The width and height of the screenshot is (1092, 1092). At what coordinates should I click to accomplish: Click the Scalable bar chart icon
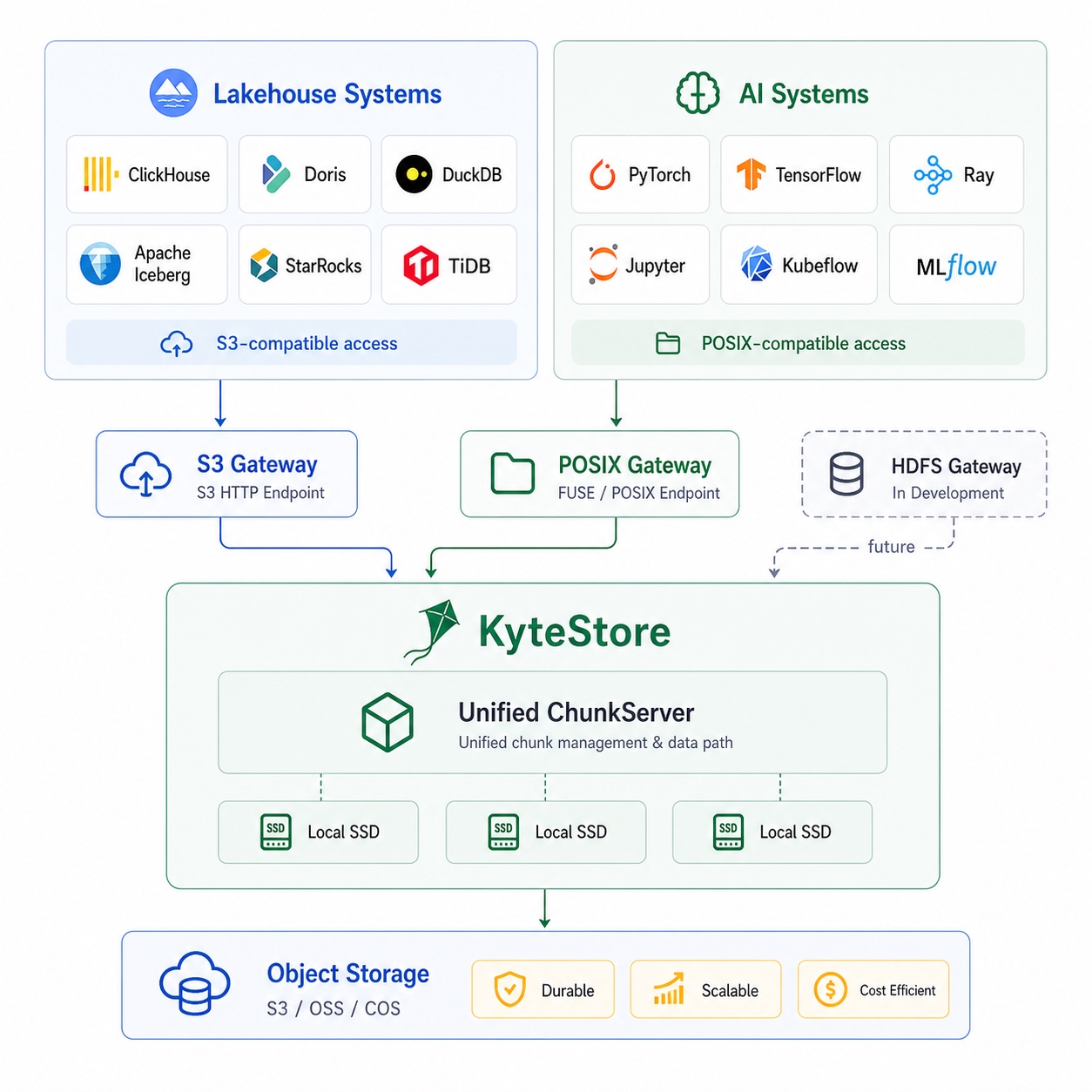click(x=669, y=989)
